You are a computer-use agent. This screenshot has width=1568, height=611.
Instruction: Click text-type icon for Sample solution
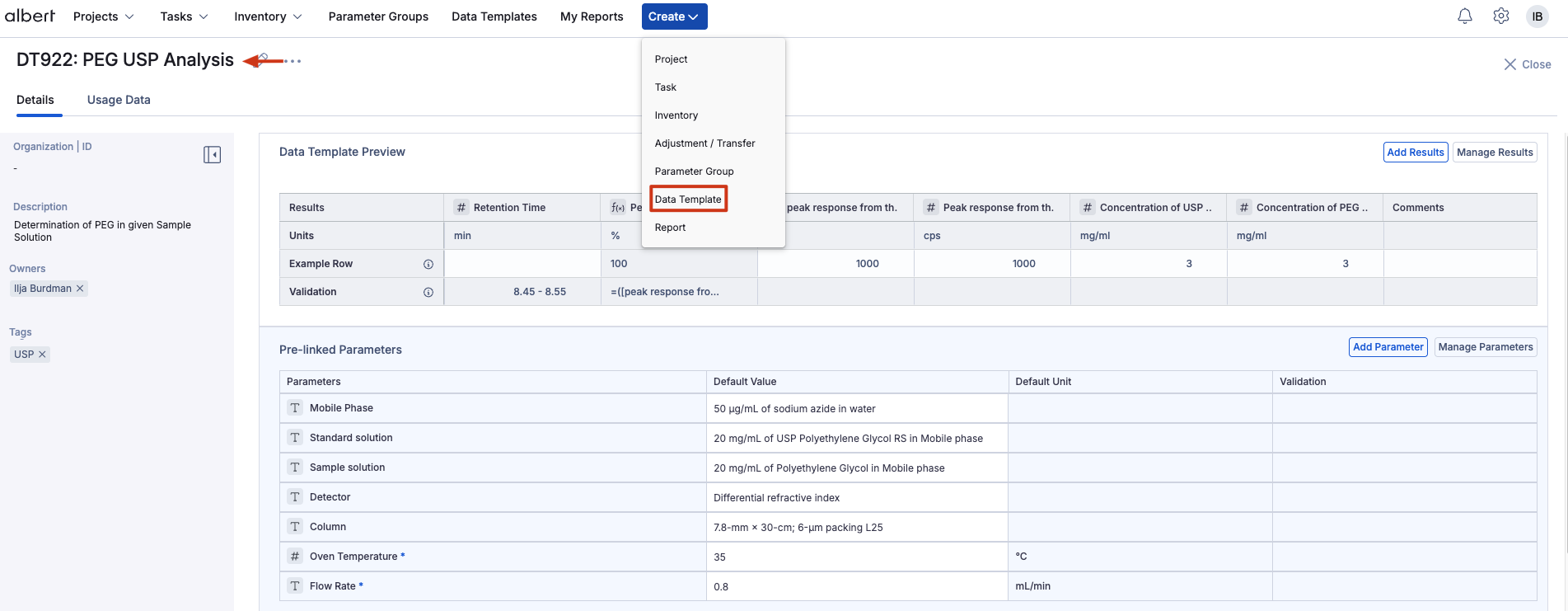tap(295, 468)
